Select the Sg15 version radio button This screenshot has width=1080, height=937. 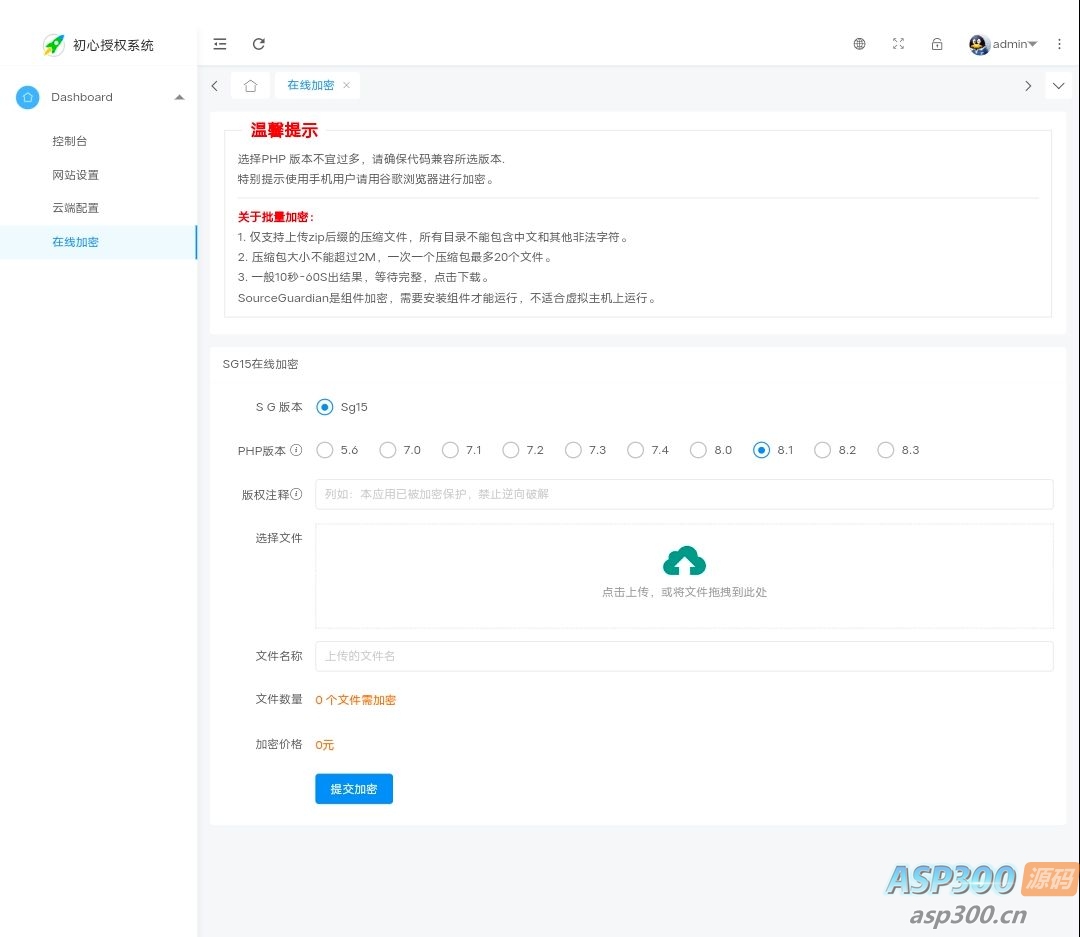[x=325, y=407]
